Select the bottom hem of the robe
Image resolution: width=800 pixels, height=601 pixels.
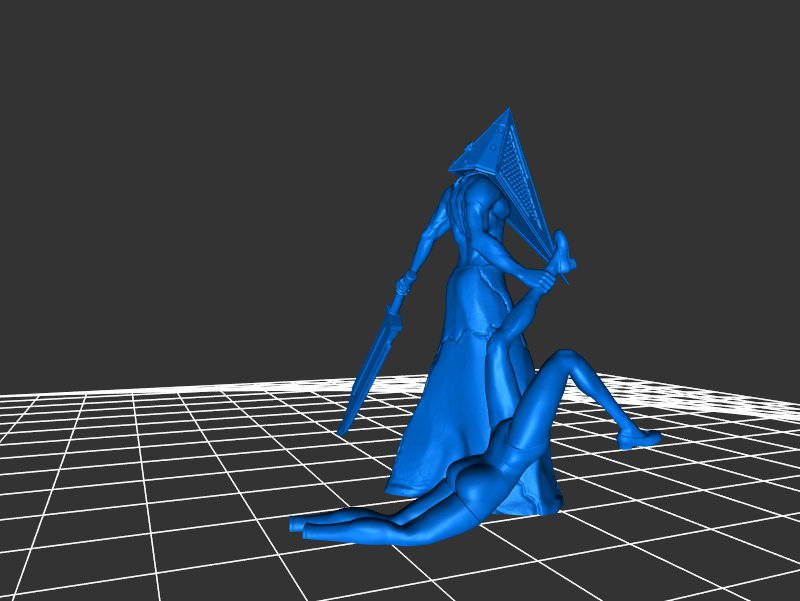(420, 485)
